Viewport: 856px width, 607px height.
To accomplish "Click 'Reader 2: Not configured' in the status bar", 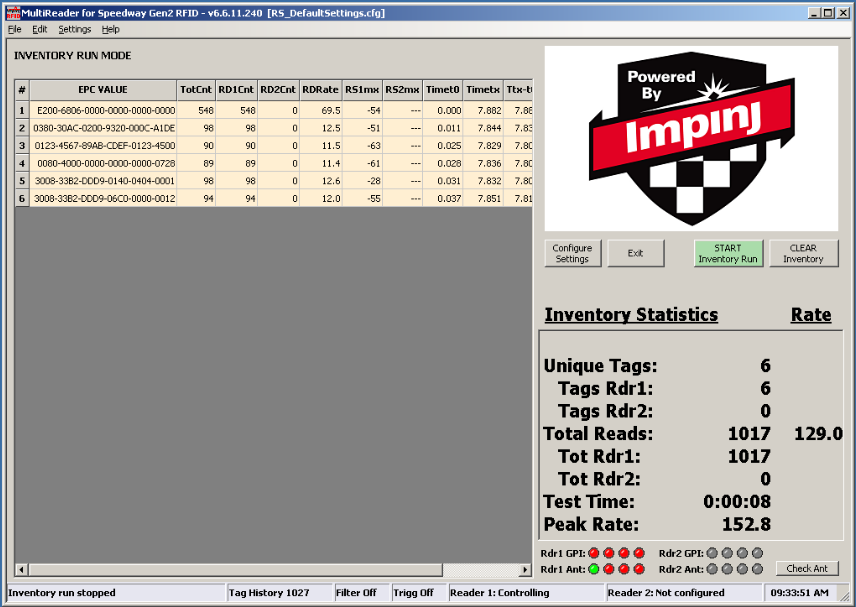I will (x=666, y=593).
